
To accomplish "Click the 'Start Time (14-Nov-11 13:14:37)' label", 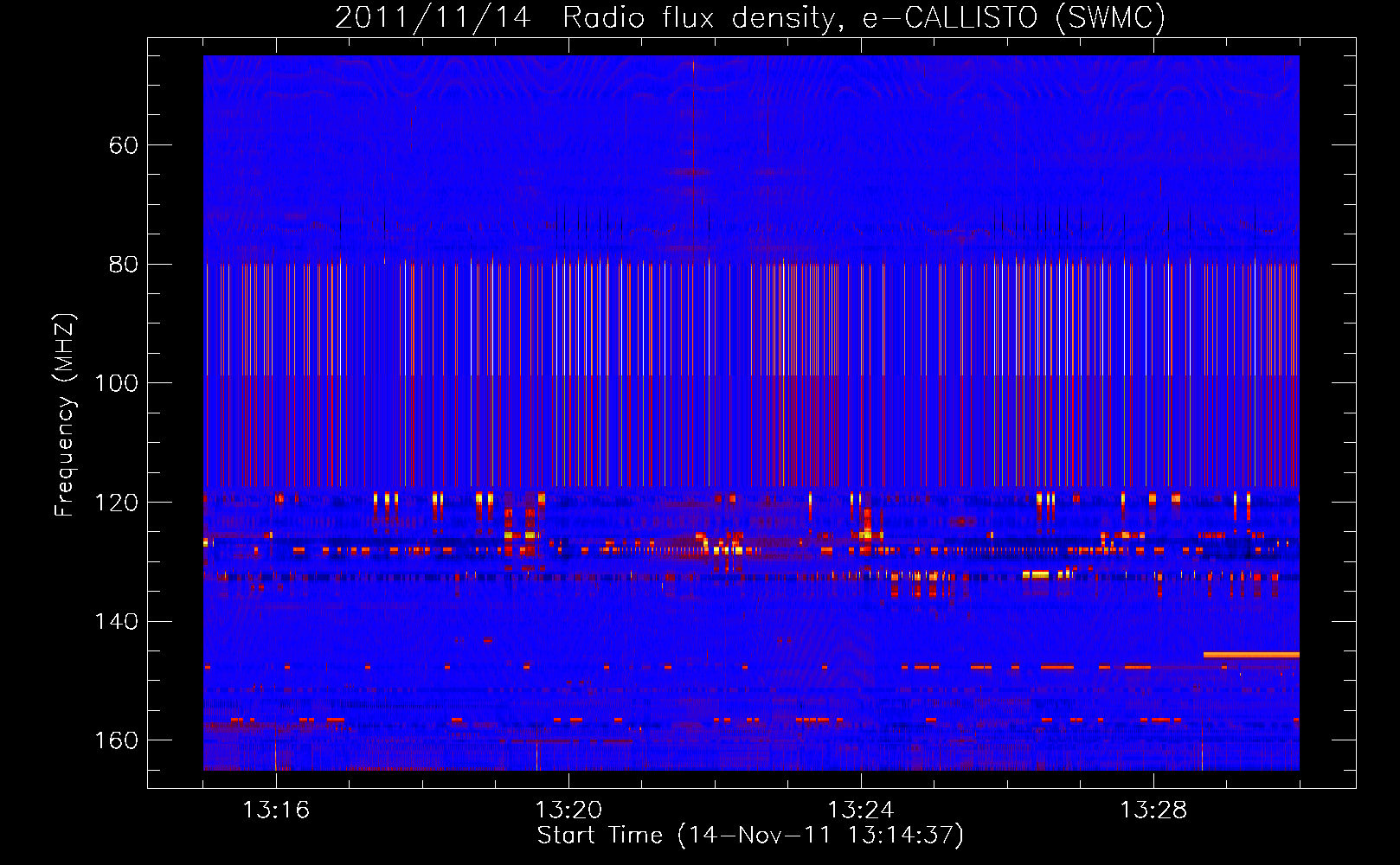I will 750,836.
